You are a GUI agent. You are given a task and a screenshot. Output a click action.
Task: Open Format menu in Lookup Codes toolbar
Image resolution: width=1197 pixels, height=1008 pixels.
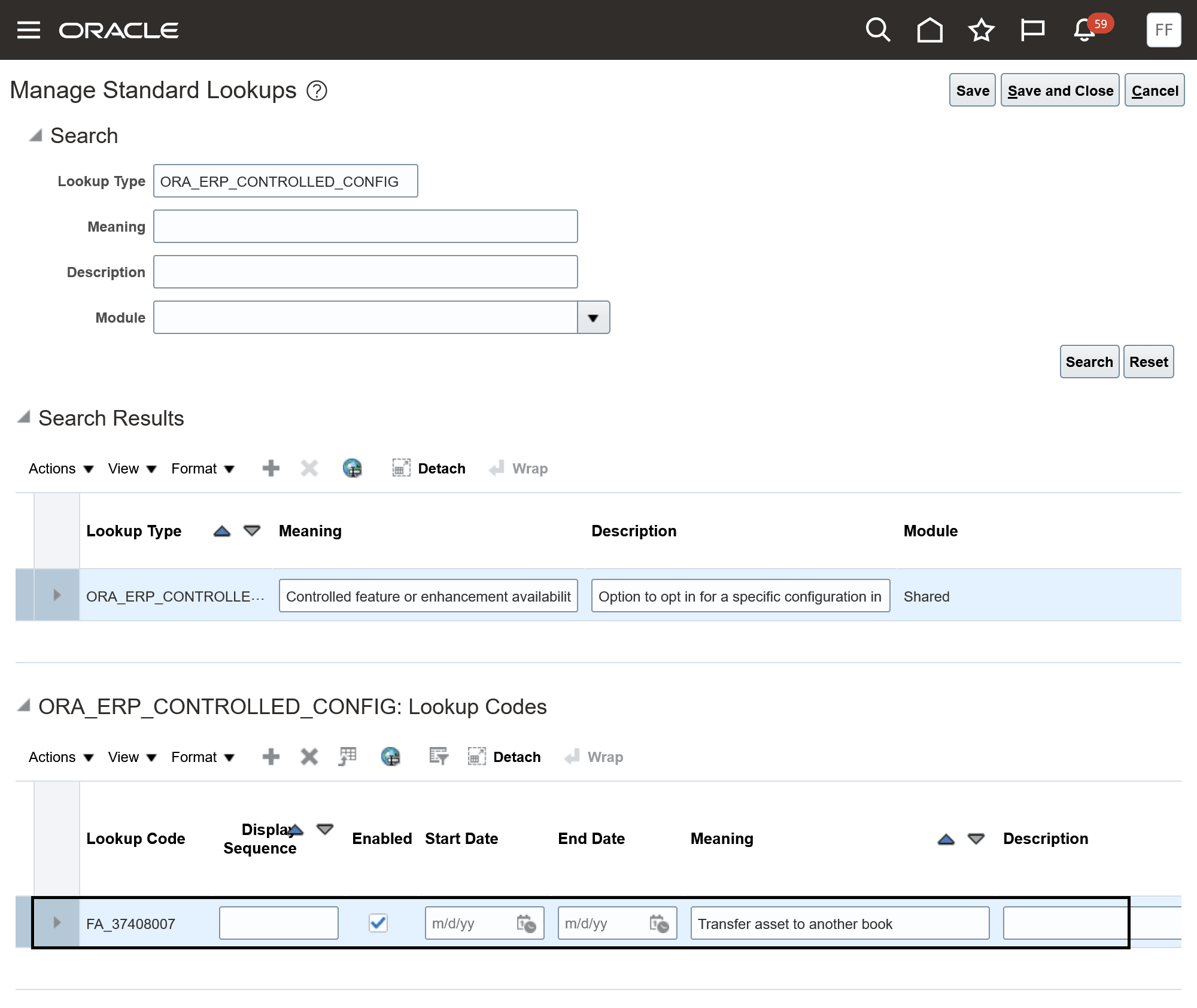pyautogui.click(x=202, y=757)
